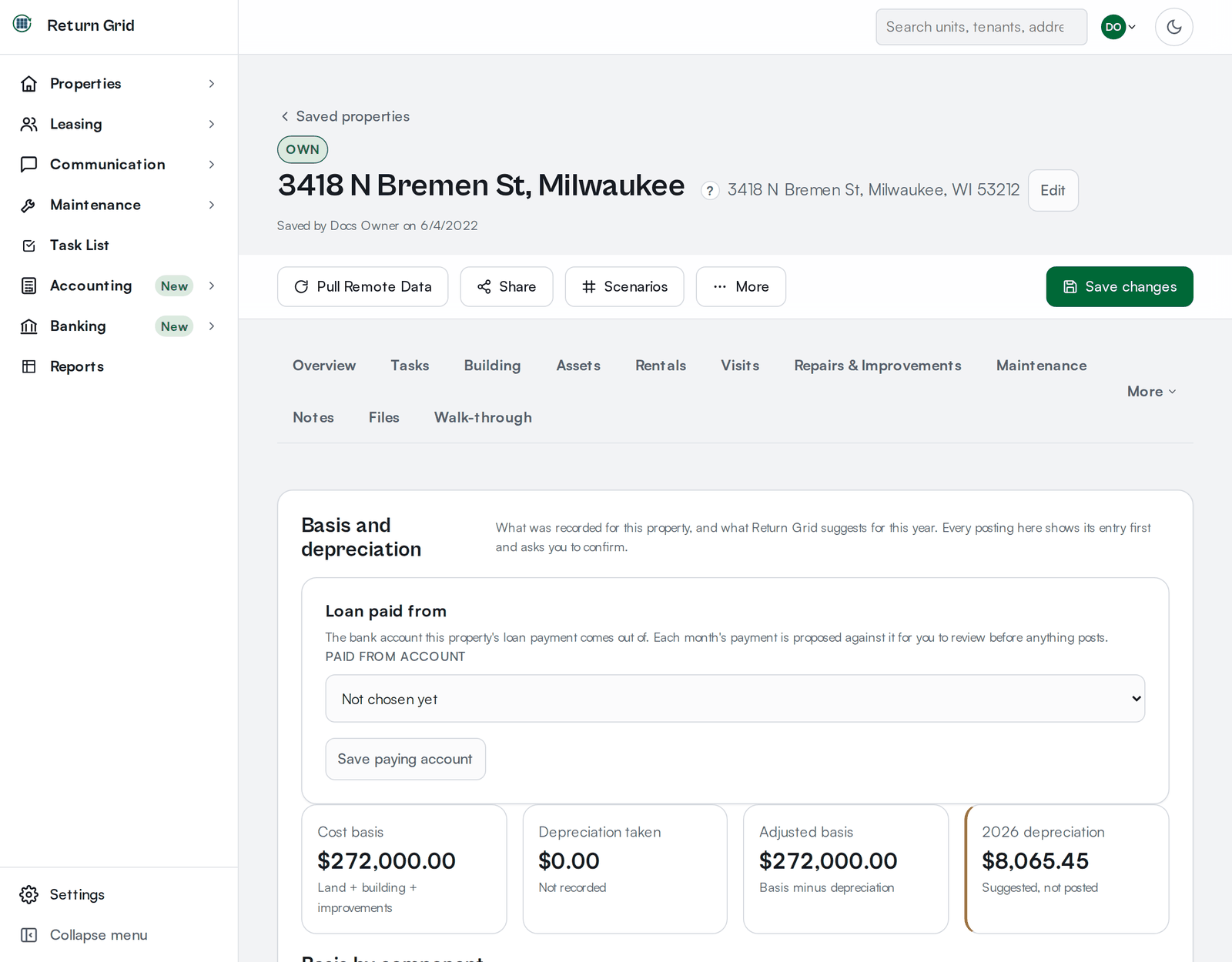This screenshot has width=1232, height=962.
Task: Click the OWN status badge
Action: click(x=303, y=149)
